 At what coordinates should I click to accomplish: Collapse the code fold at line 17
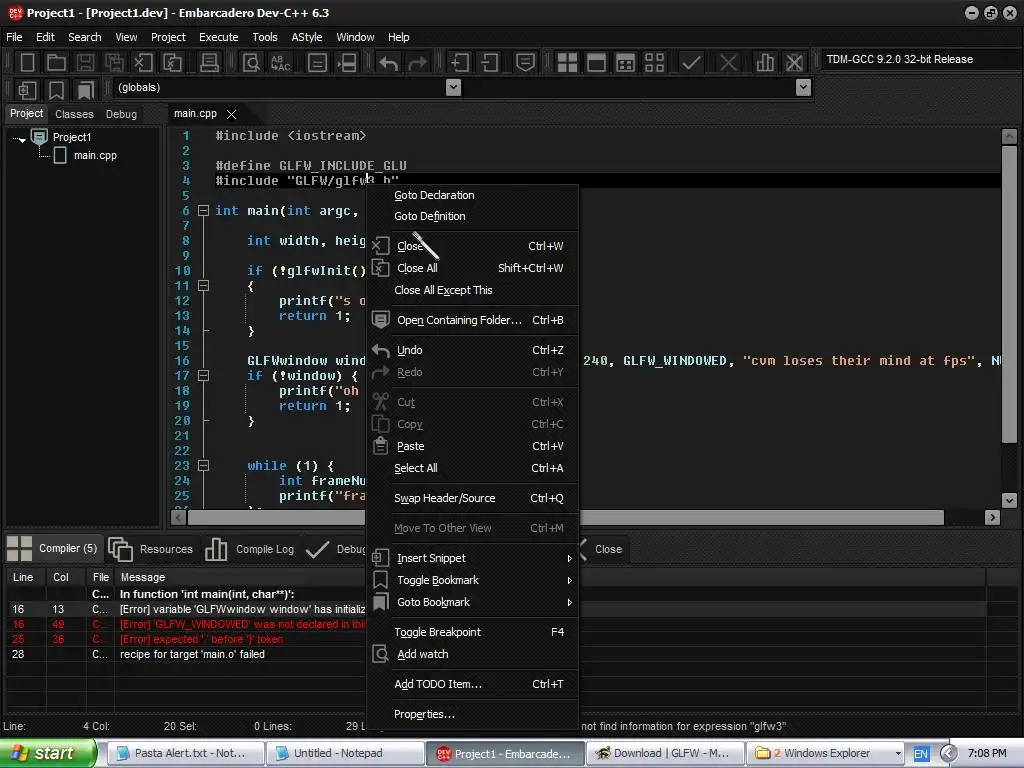click(203, 376)
